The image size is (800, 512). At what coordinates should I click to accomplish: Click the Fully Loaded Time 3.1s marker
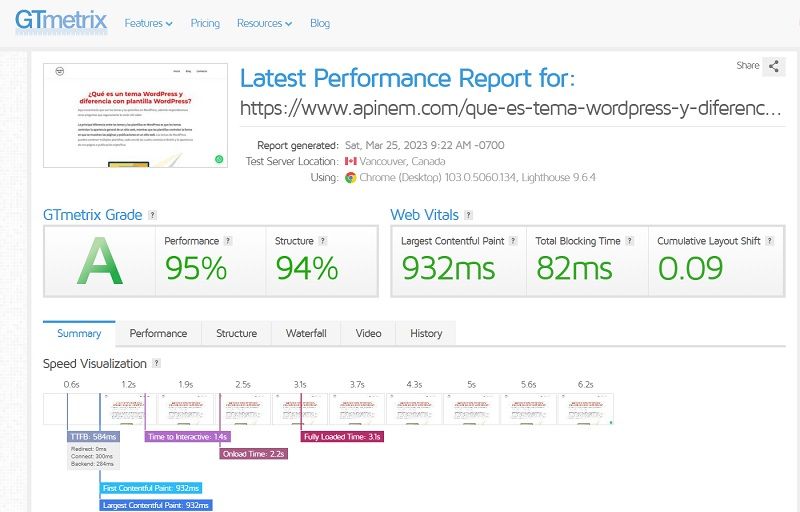[342, 437]
